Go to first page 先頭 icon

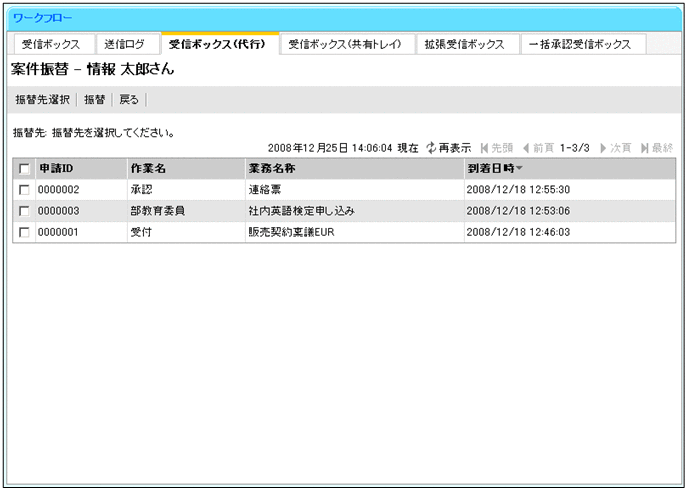coord(484,148)
